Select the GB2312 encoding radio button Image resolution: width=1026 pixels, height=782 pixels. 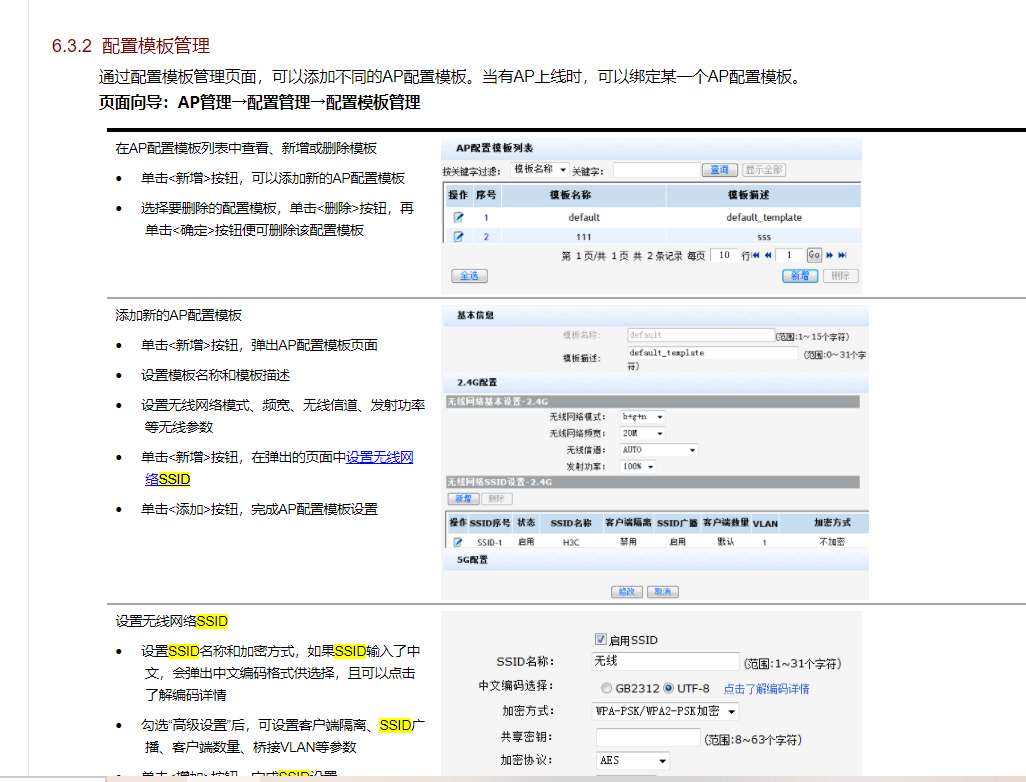click(x=607, y=688)
